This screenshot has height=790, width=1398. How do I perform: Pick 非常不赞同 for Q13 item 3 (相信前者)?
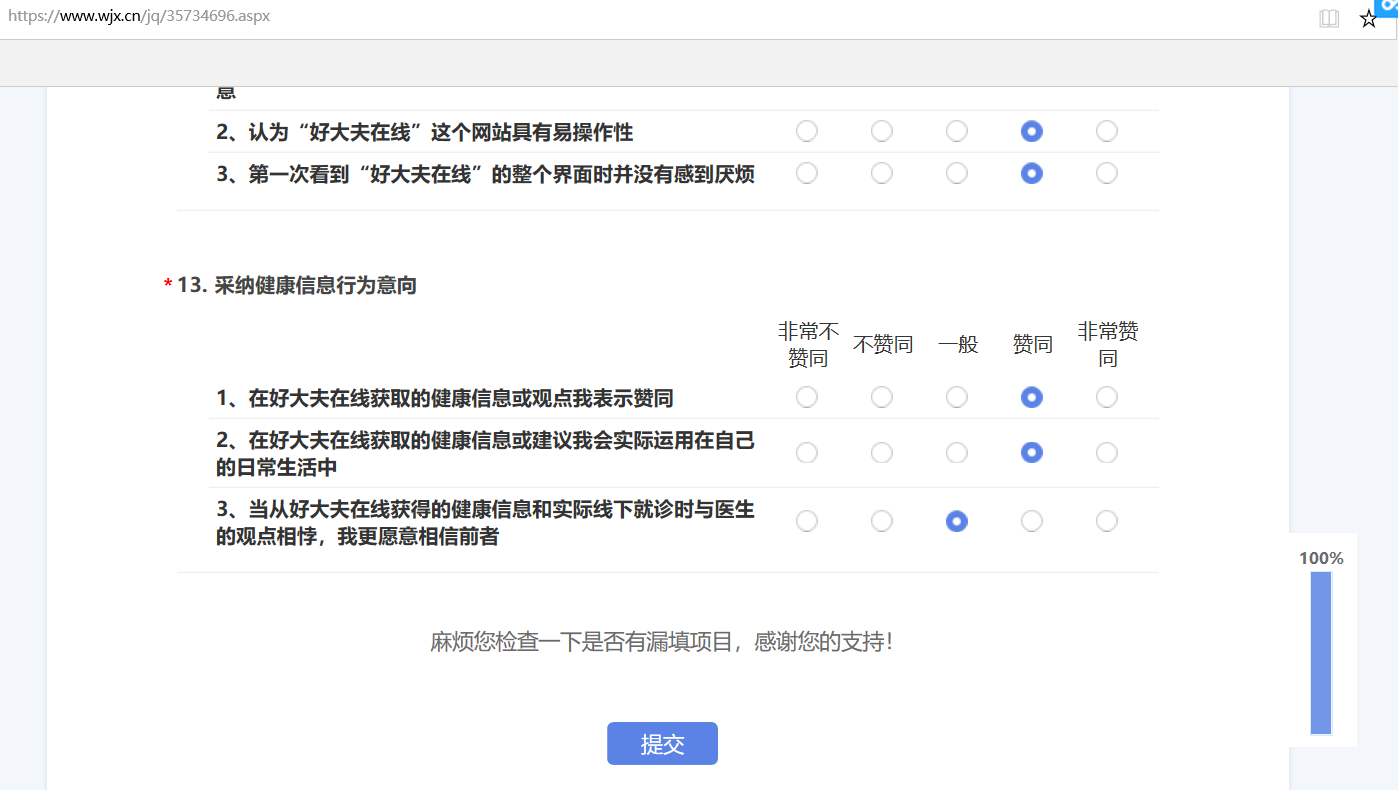click(807, 521)
